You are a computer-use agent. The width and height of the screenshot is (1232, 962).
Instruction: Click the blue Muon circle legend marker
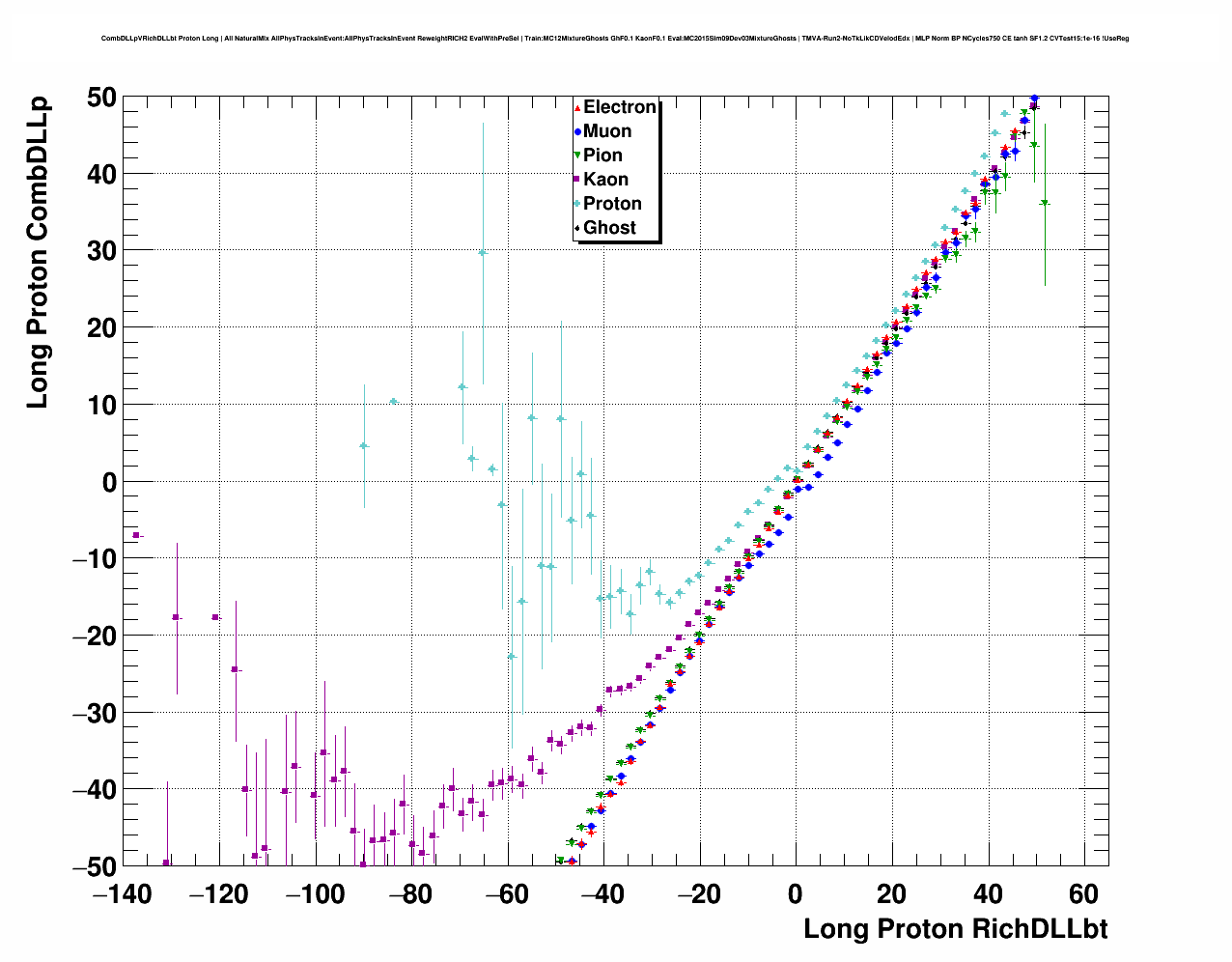(x=577, y=132)
